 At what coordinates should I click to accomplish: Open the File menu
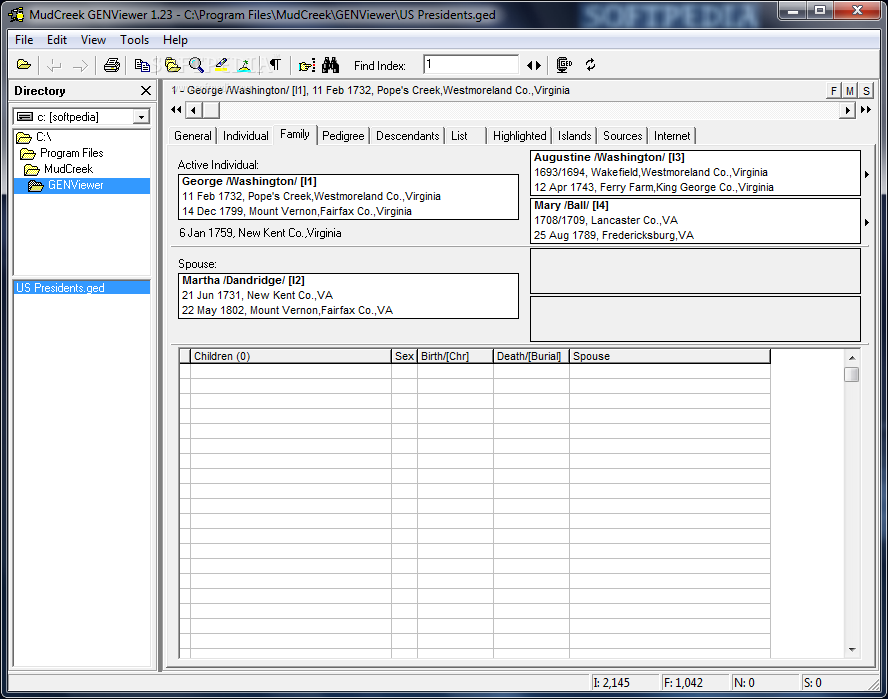pyautogui.click(x=24, y=40)
